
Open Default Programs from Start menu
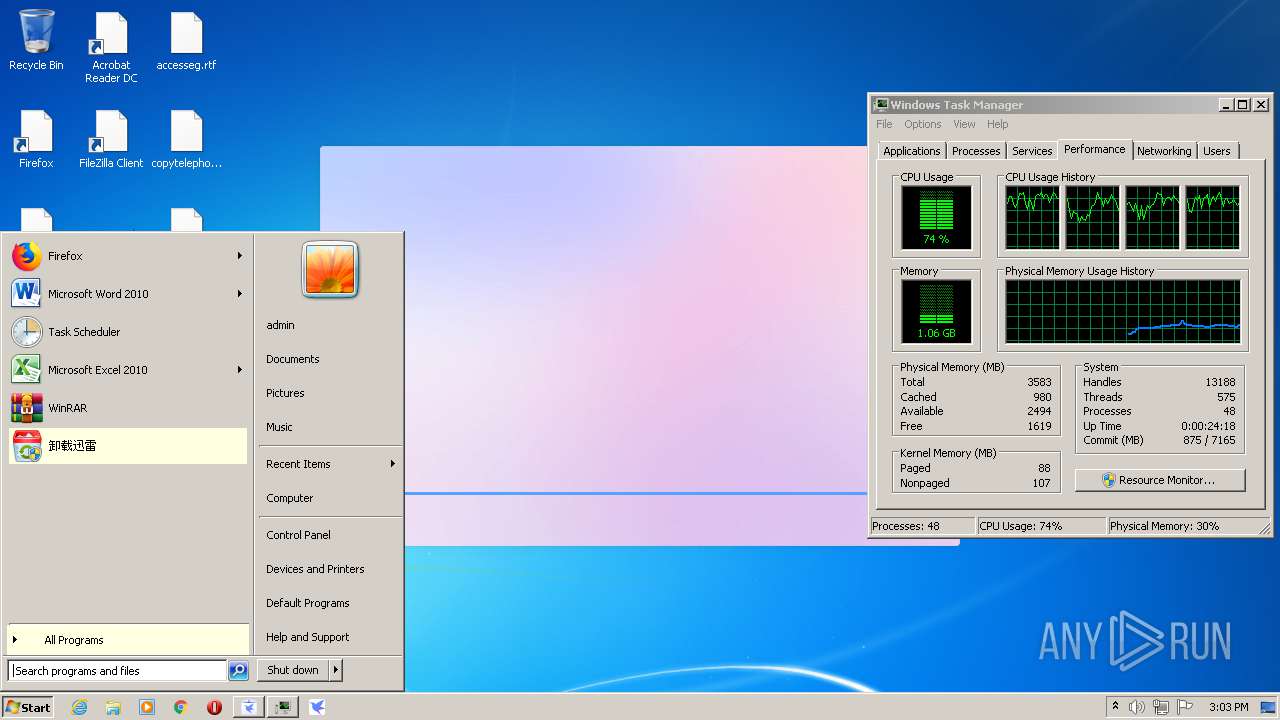[x=330, y=603]
